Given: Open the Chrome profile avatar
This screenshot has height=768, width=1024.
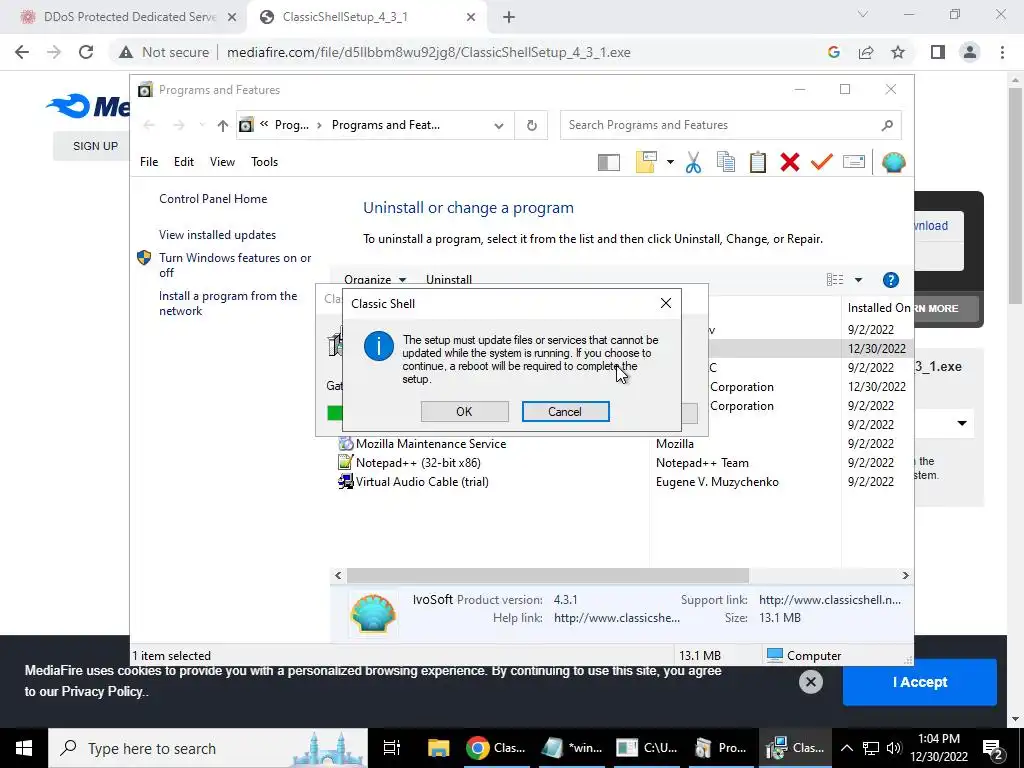Looking at the screenshot, I should pyautogui.click(x=970, y=52).
